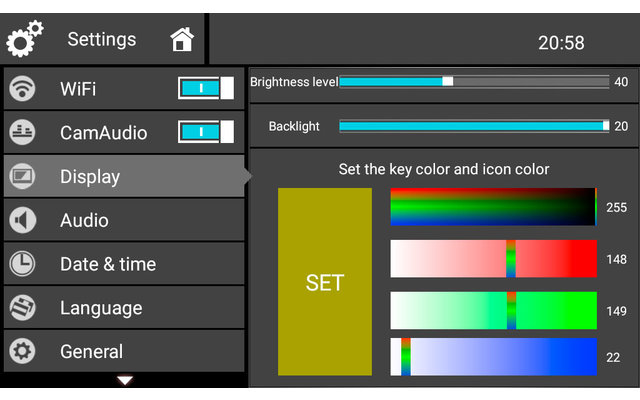Click the blue color slider

tap(493, 356)
